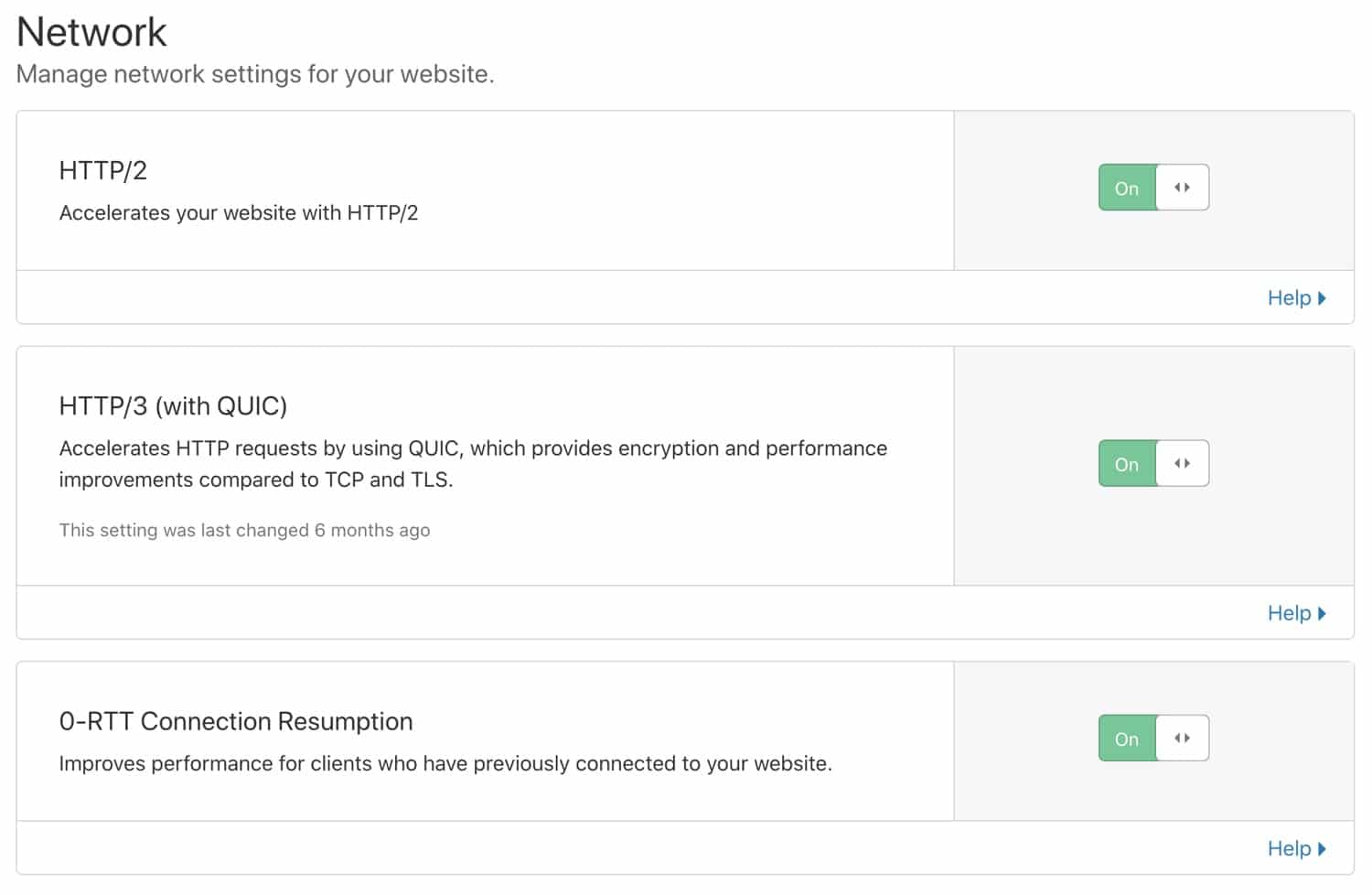
Task: Expand Help for the HTTP/2 card
Action: pos(1292,297)
